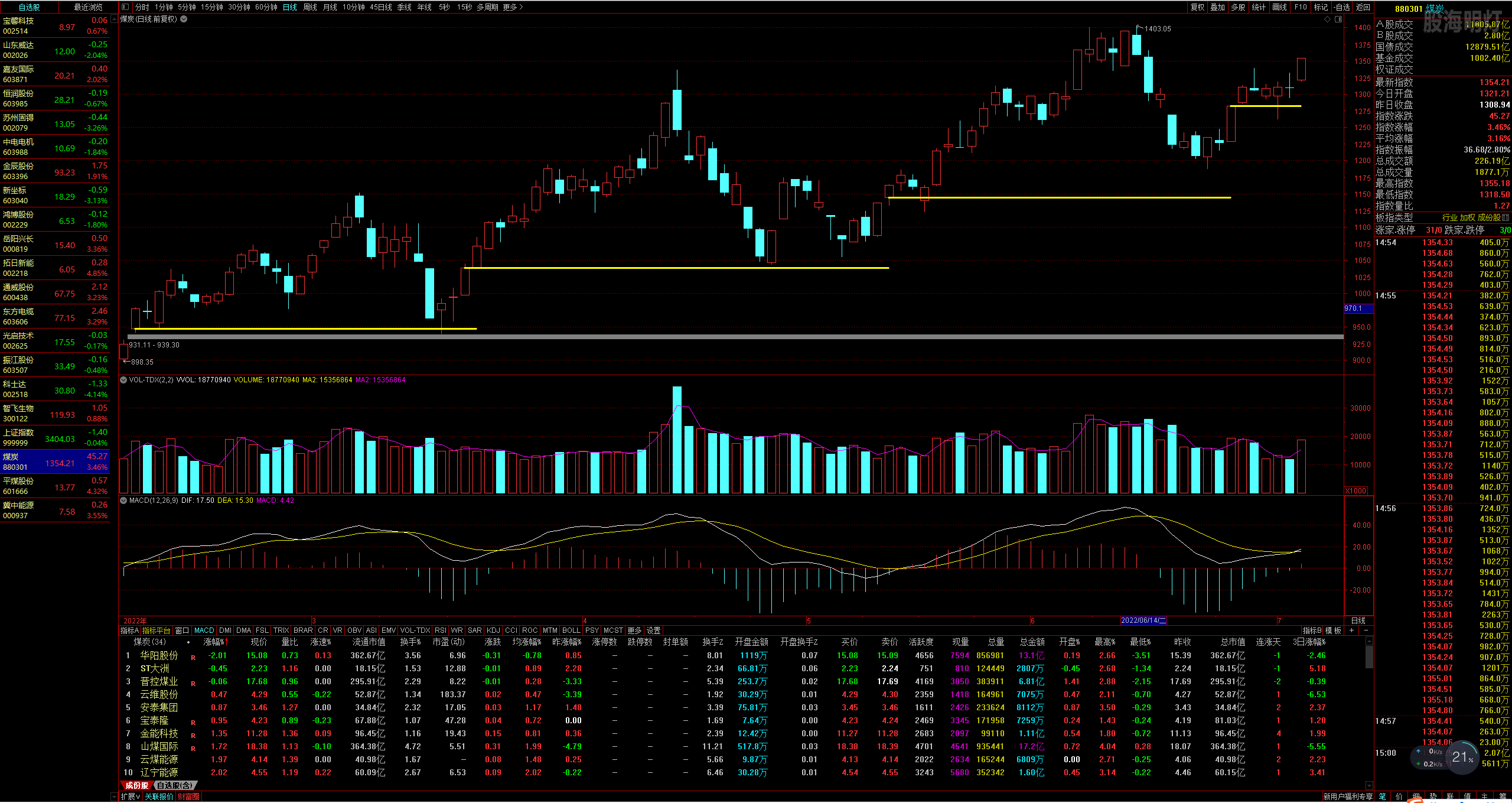Select 上证指数 999999 in watchlist

point(55,437)
